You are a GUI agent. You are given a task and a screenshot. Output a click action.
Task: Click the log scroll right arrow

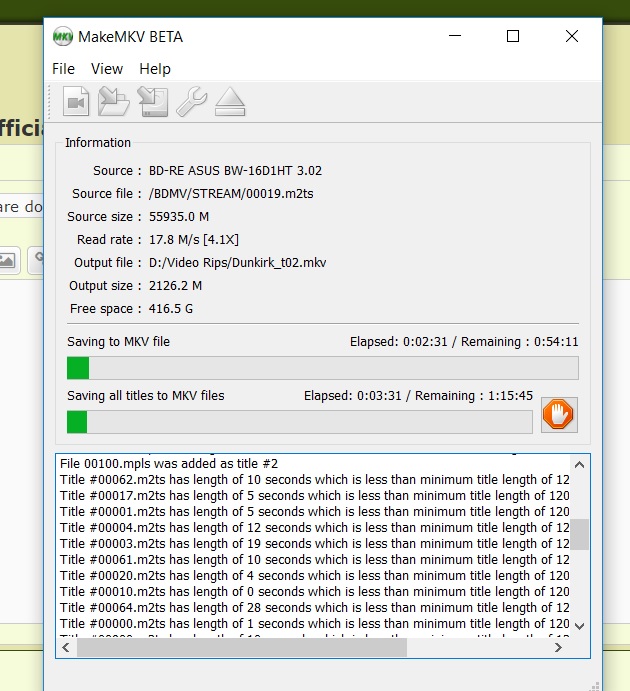(558, 647)
